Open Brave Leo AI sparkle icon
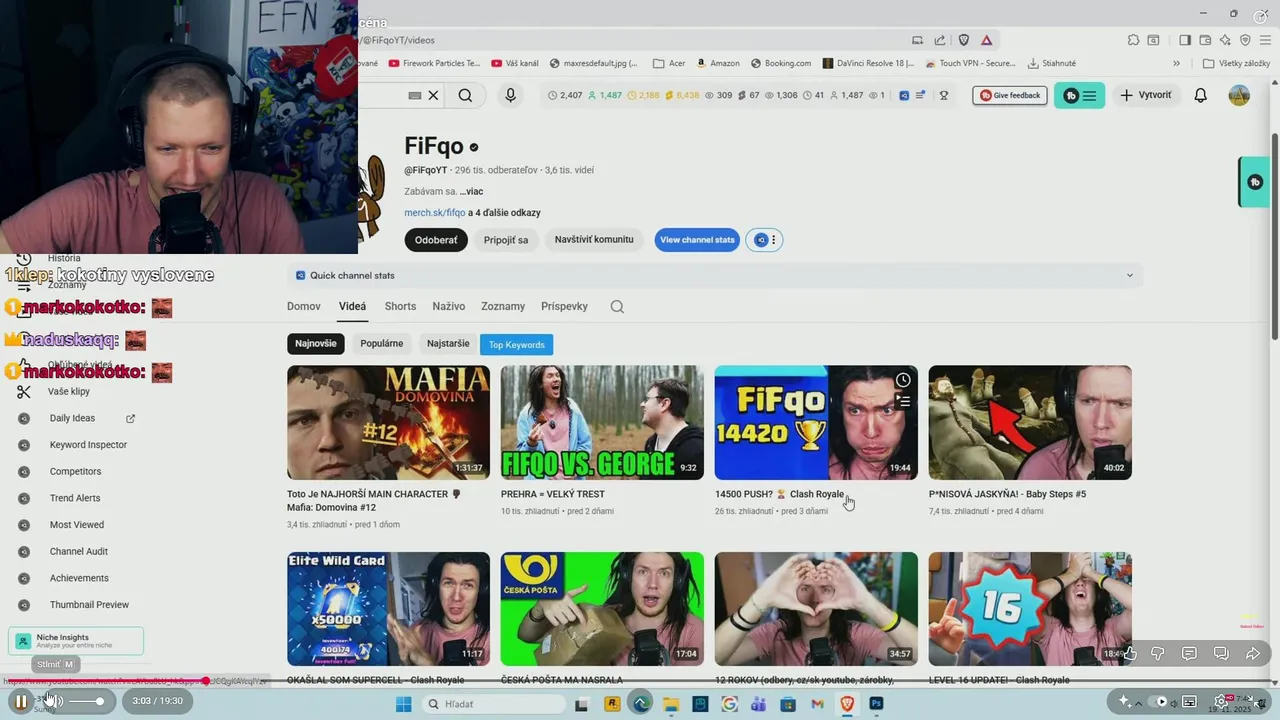The height and width of the screenshot is (720, 1280). (x=1227, y=40)
